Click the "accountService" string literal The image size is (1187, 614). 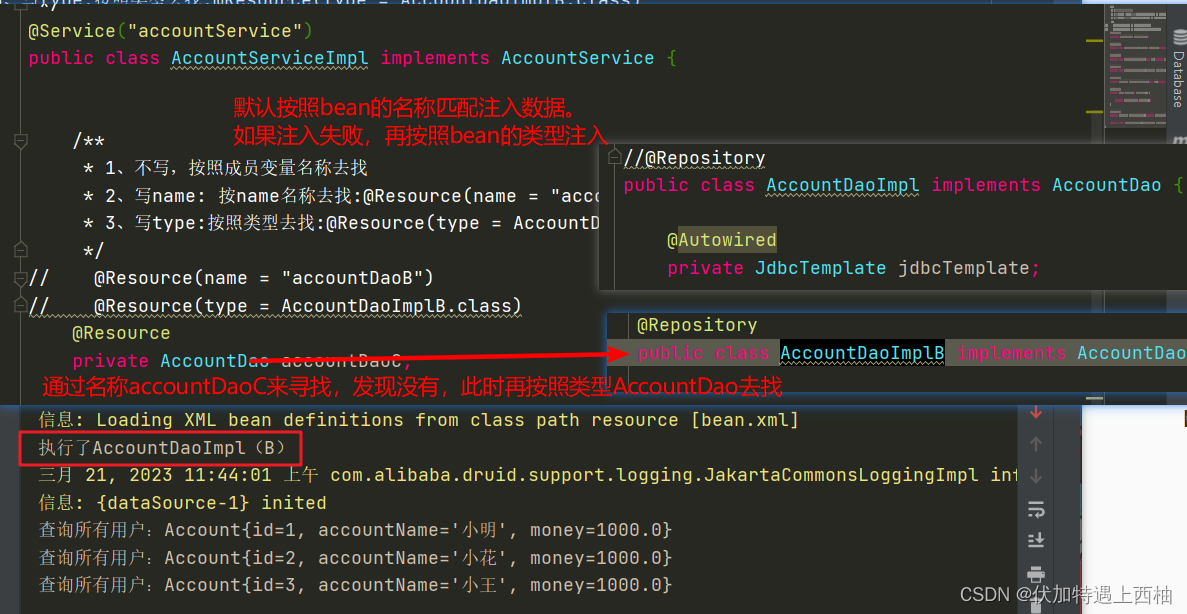click(215, 31)
